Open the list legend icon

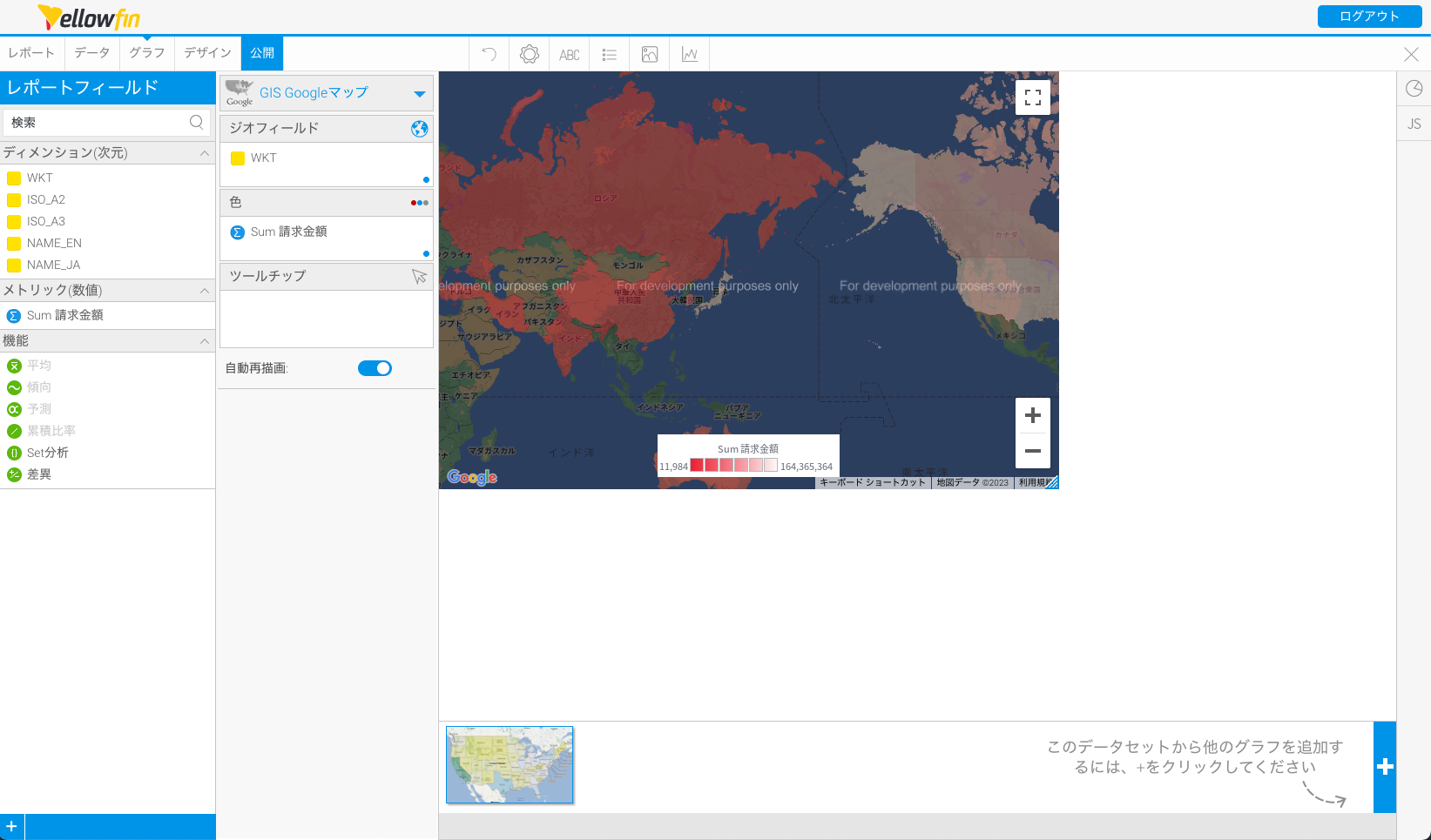point(610,55)
